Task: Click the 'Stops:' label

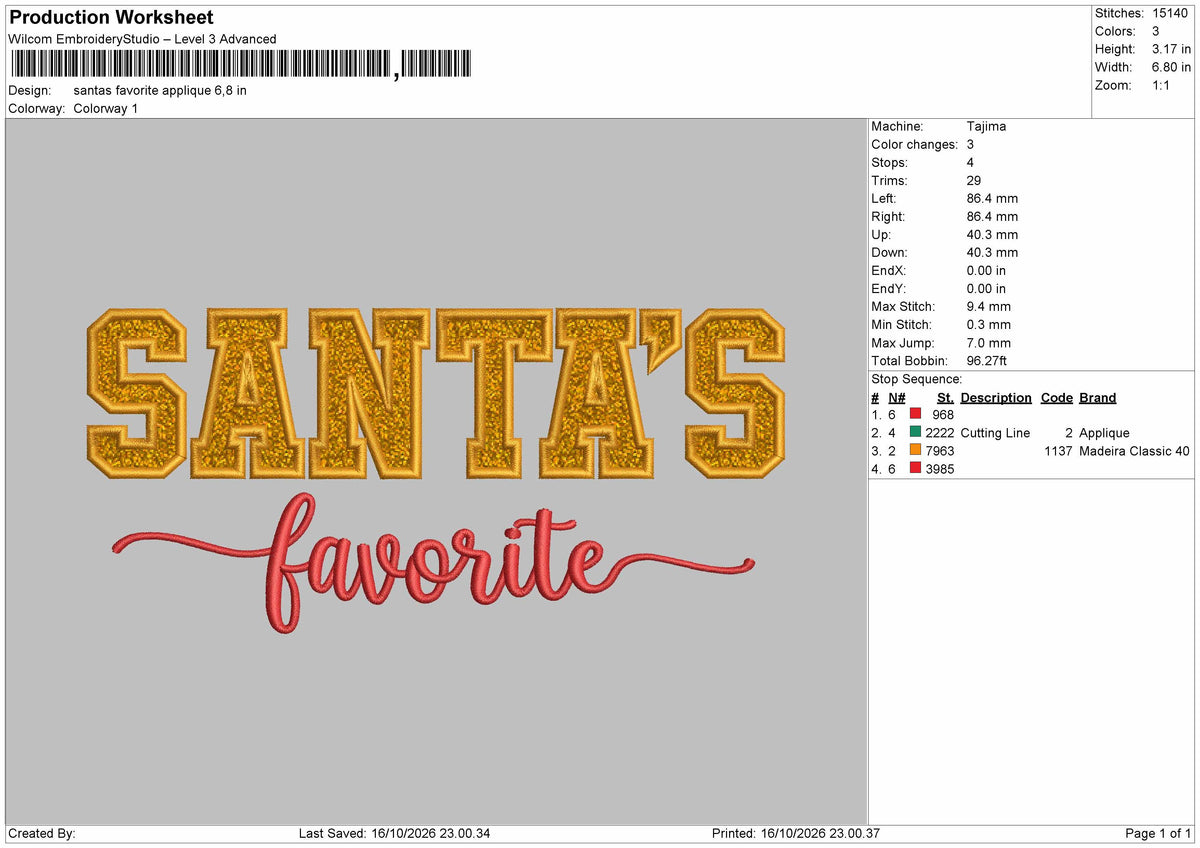Action: tap(889, 162)
